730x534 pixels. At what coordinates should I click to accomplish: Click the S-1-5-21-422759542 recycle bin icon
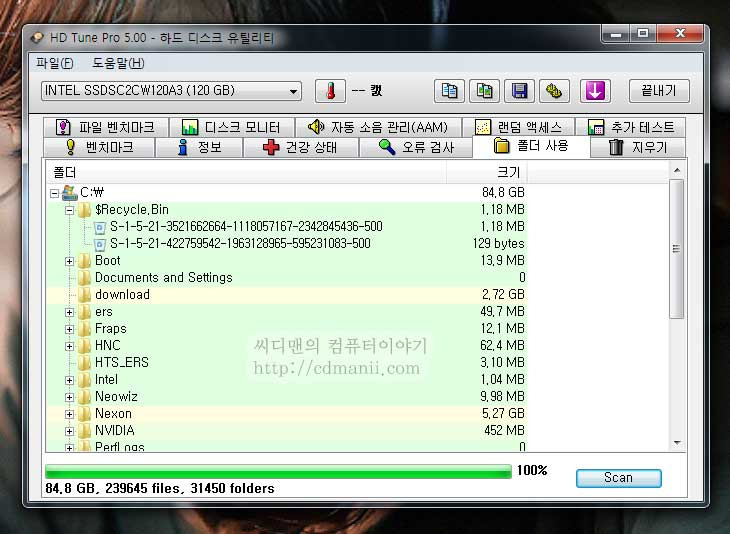click(100, 244)
